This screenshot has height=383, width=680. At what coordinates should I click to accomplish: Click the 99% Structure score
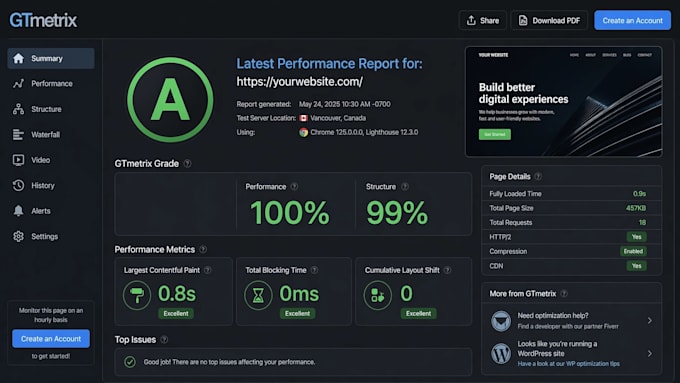(397, 213)
